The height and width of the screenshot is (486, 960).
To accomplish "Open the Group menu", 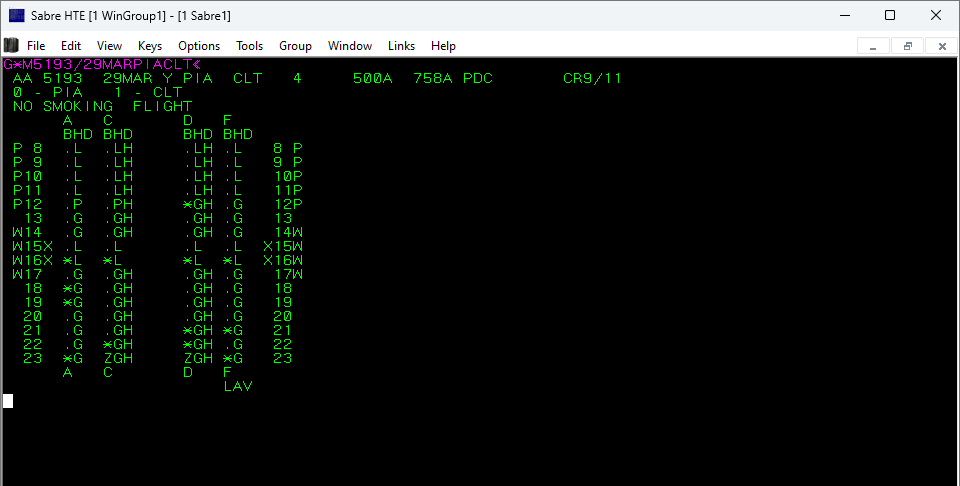I will 295,46.
